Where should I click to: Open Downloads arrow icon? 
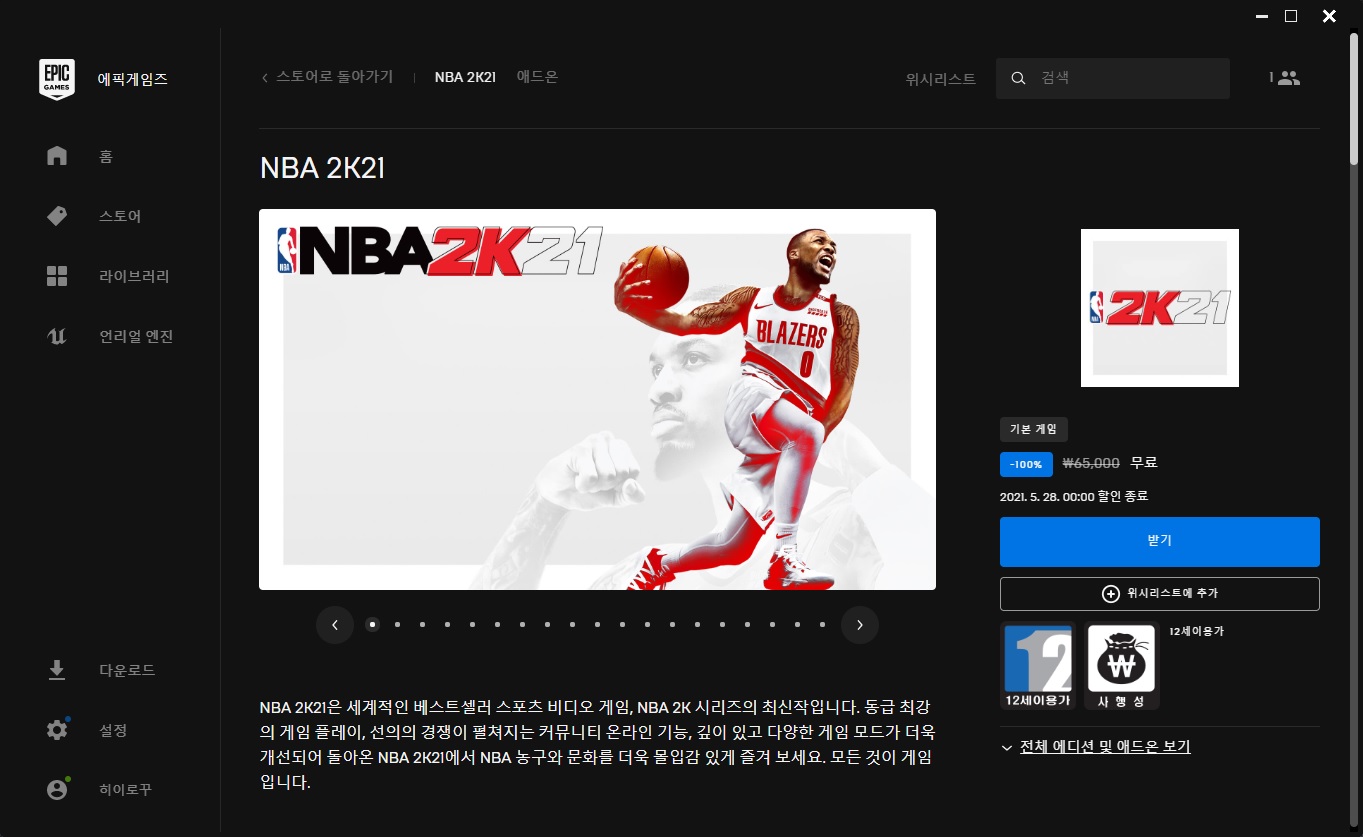point(57,670)
